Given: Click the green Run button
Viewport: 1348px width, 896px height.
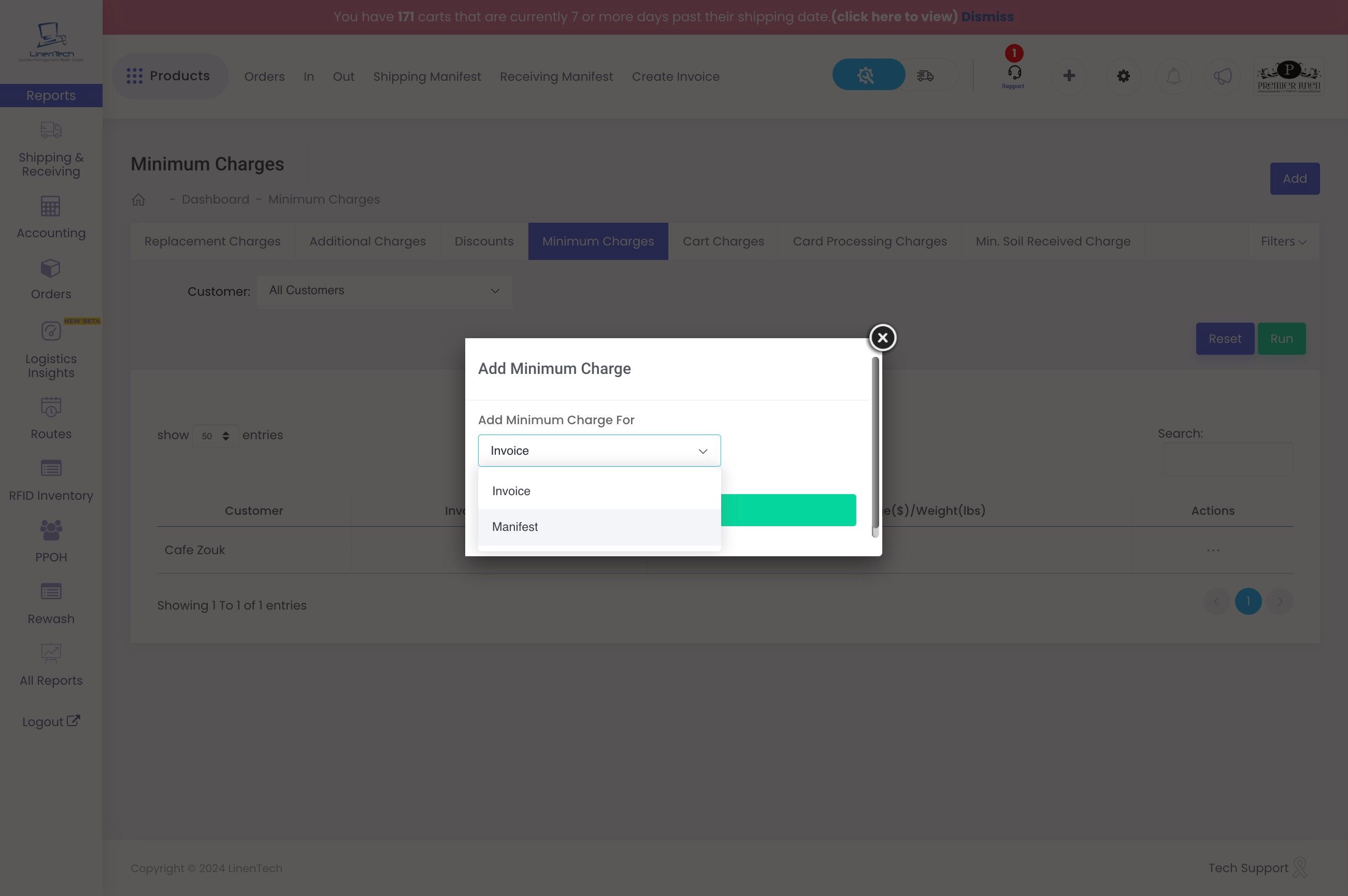Looking at the screenshot, I should [x=1281, y=339].
